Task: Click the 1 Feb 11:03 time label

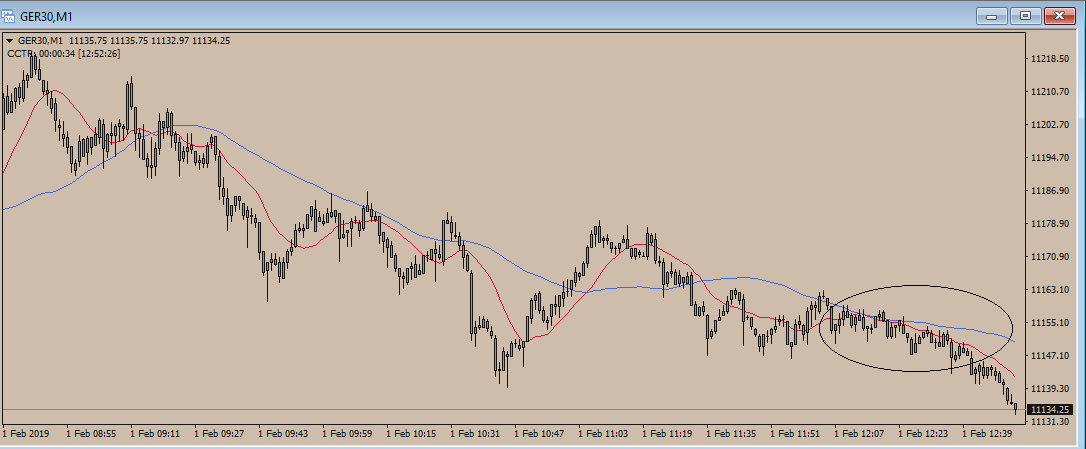Action: click(603, 434)
